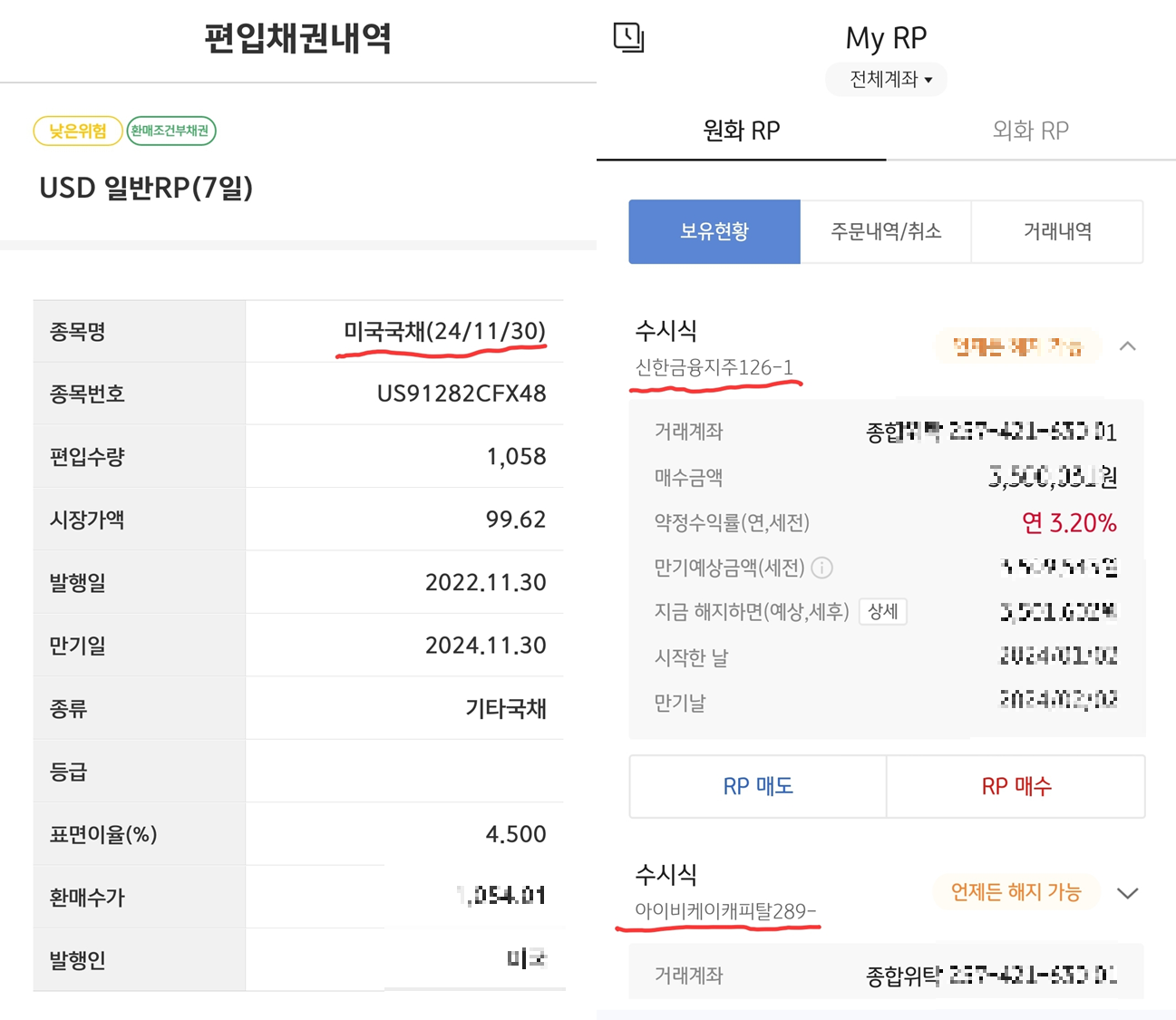Open the 주문내역/취소 tab
Screen dimensions: 1176x1020
tap(886, 231)
